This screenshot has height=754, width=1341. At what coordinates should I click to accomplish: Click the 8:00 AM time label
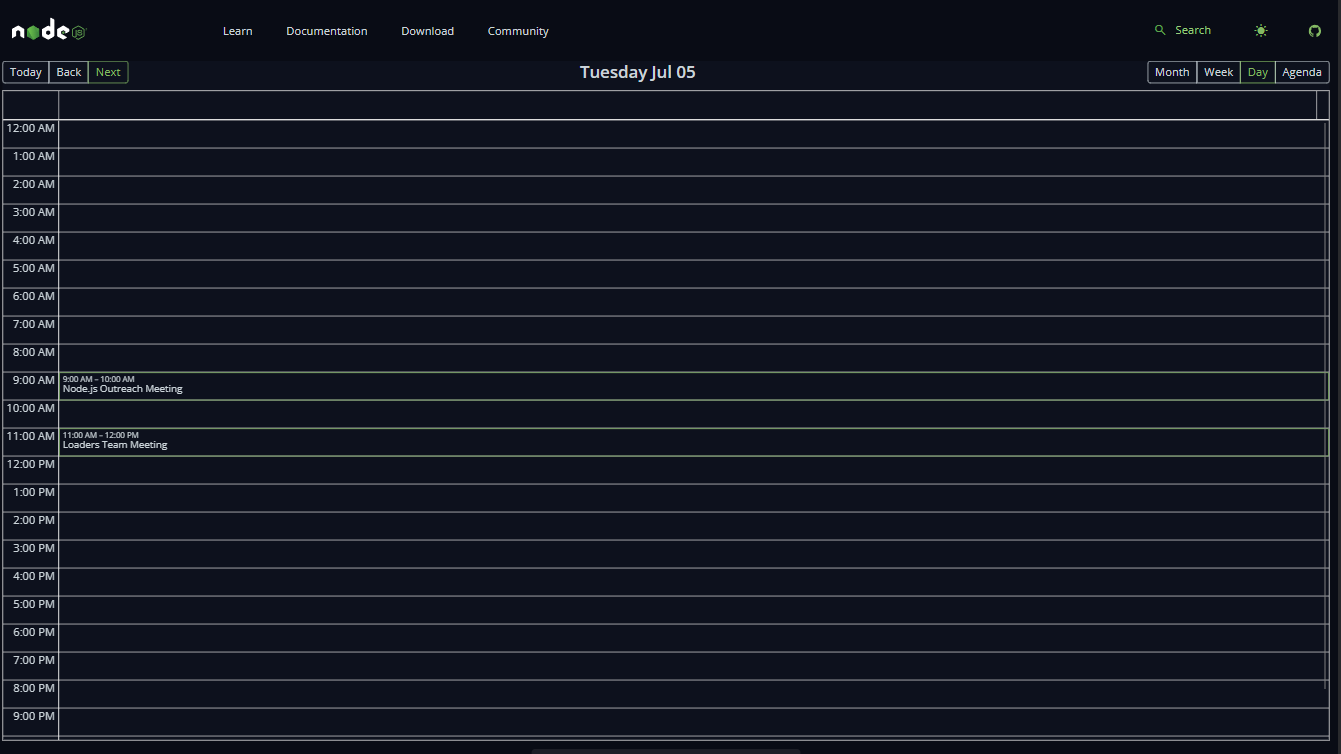point(34,352)
